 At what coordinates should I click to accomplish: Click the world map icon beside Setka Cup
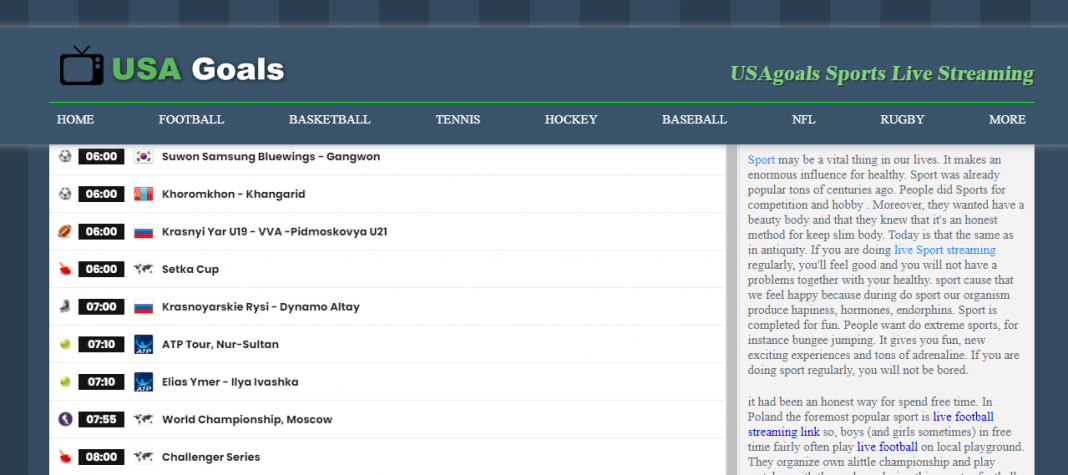coord(144,269)
